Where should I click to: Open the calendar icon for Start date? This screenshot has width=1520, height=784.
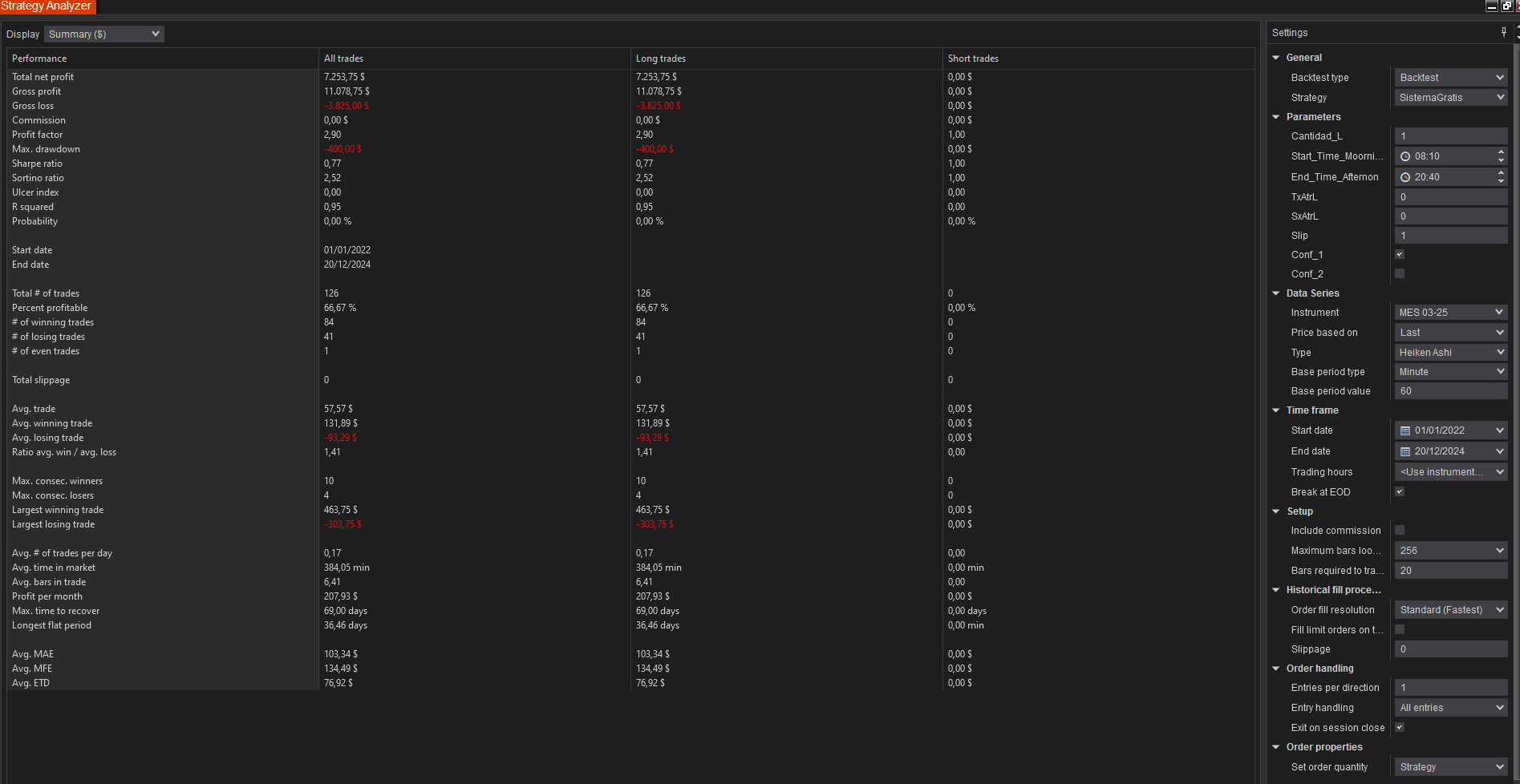[x=1404, y=430]
